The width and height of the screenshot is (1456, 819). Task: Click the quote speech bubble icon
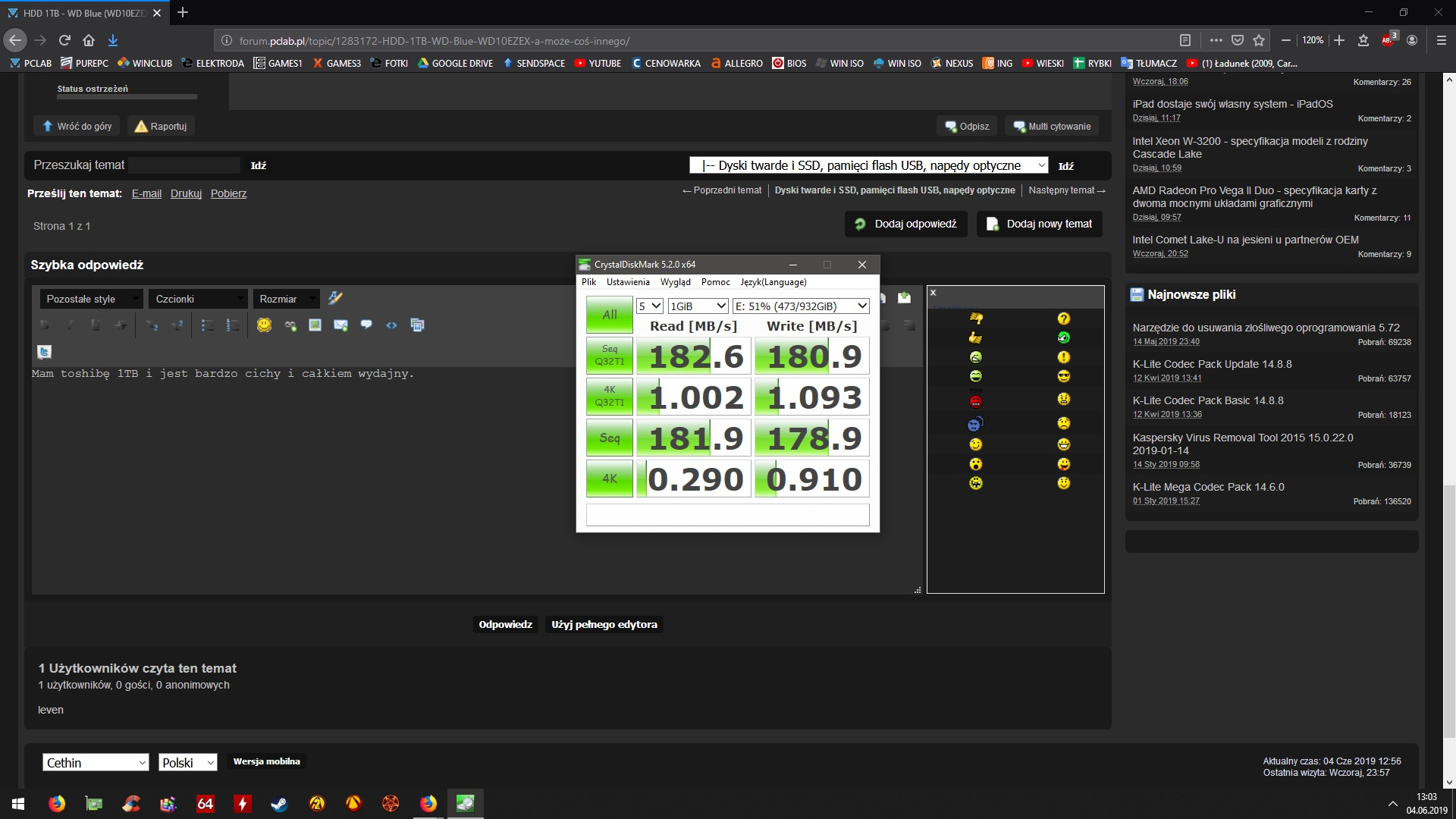click(x=366, y=325)
